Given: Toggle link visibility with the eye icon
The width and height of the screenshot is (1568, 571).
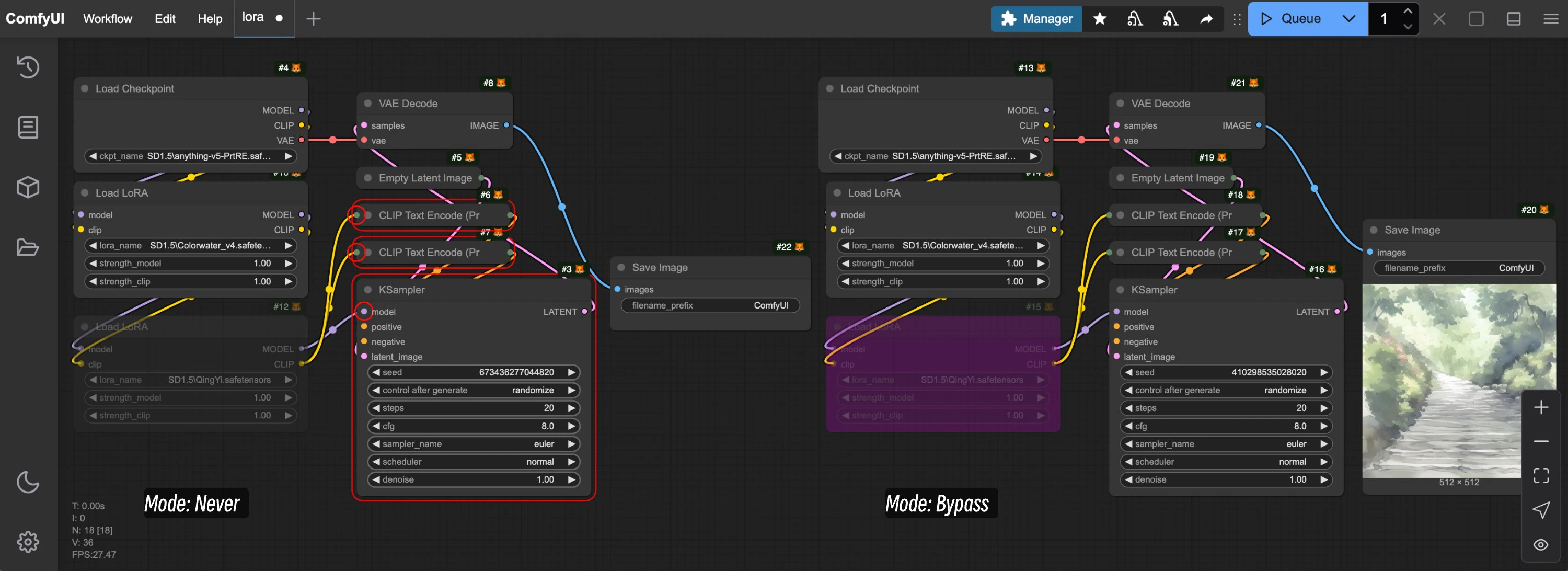Looking at the screenshot, I should (x=1542, y=544).
